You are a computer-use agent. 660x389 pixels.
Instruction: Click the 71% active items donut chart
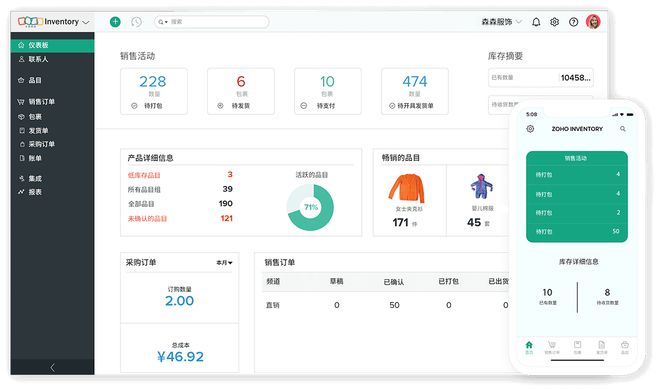311,207
